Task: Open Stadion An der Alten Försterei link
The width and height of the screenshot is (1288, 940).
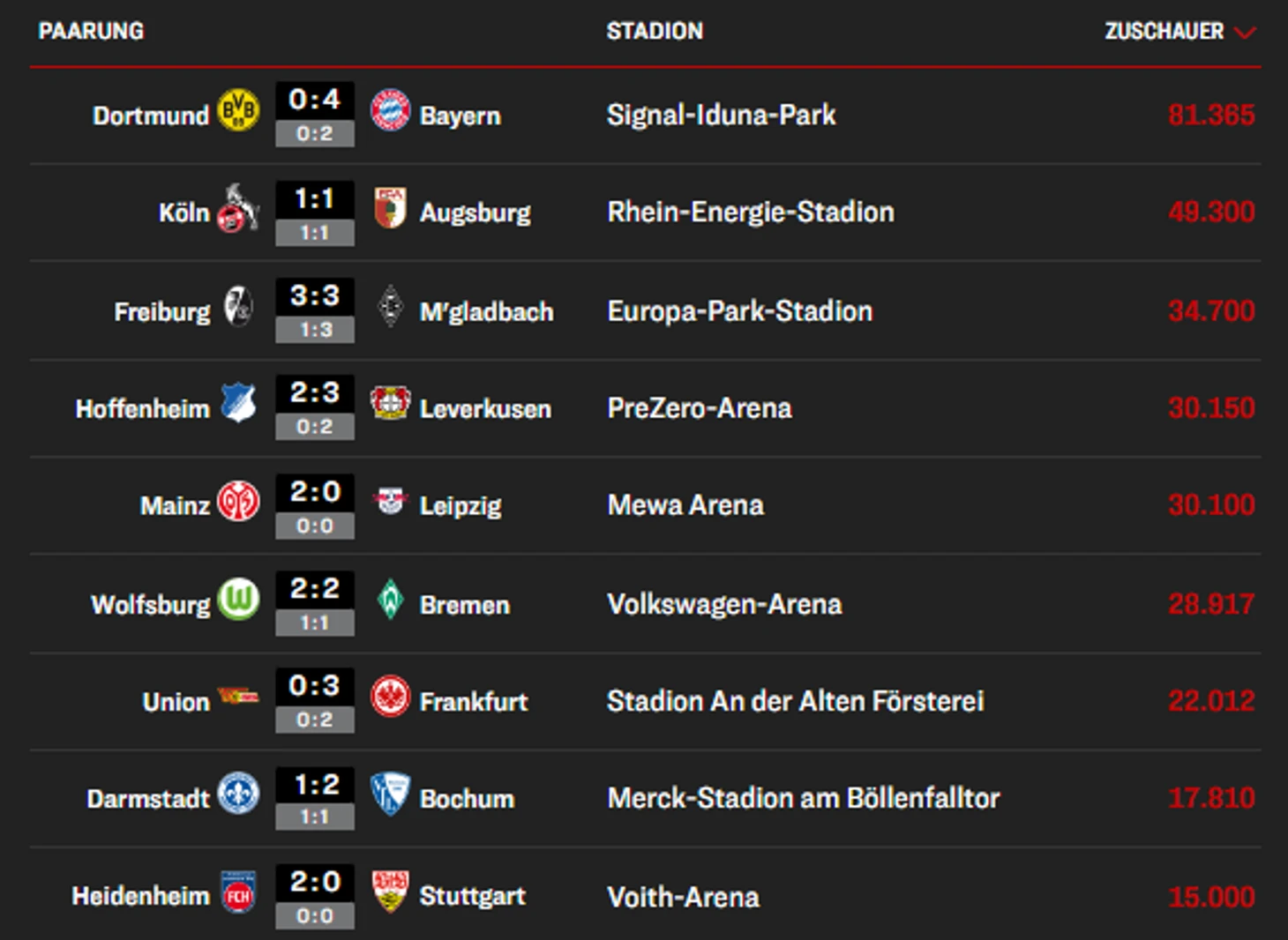Action: tap(795, 701)
